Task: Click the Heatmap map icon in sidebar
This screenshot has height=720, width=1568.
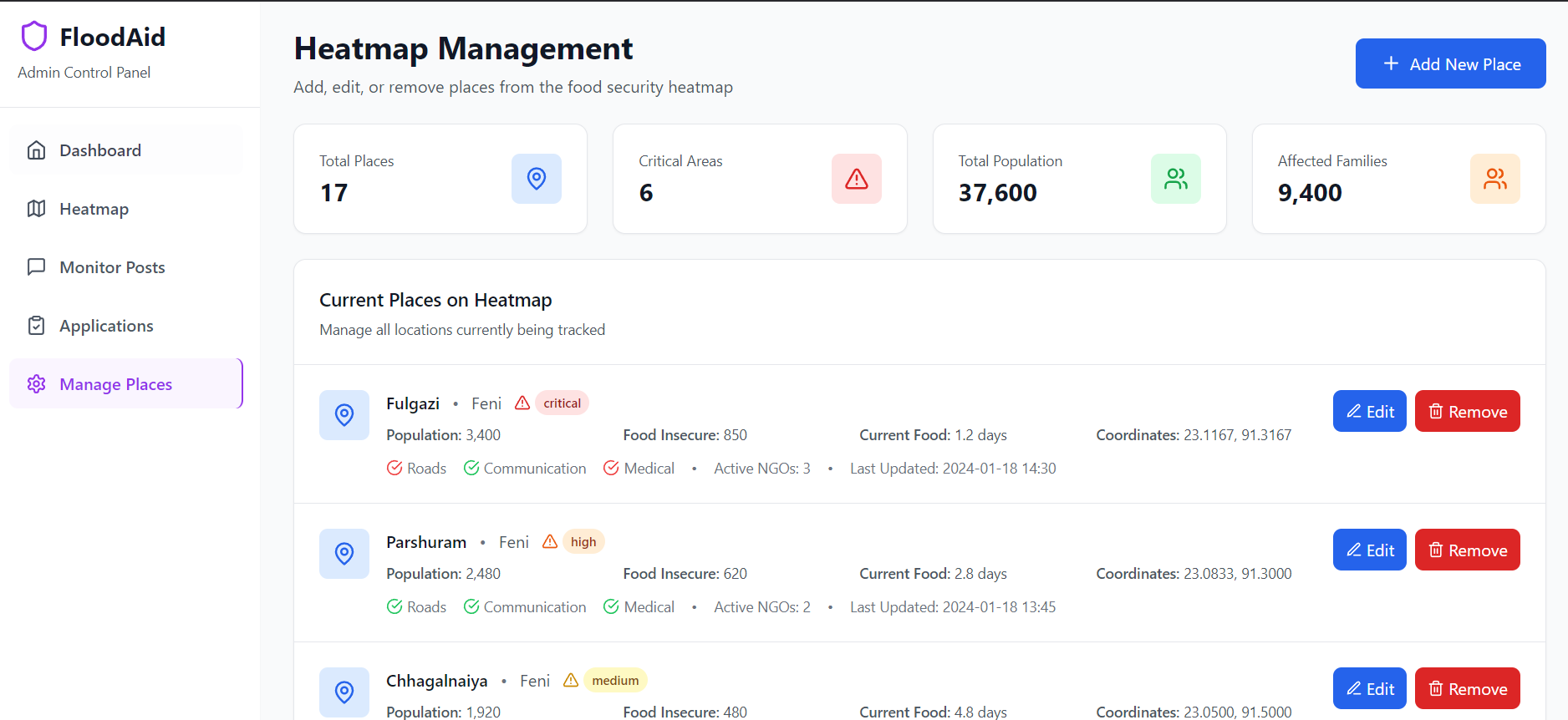Action: click(36, 209)
